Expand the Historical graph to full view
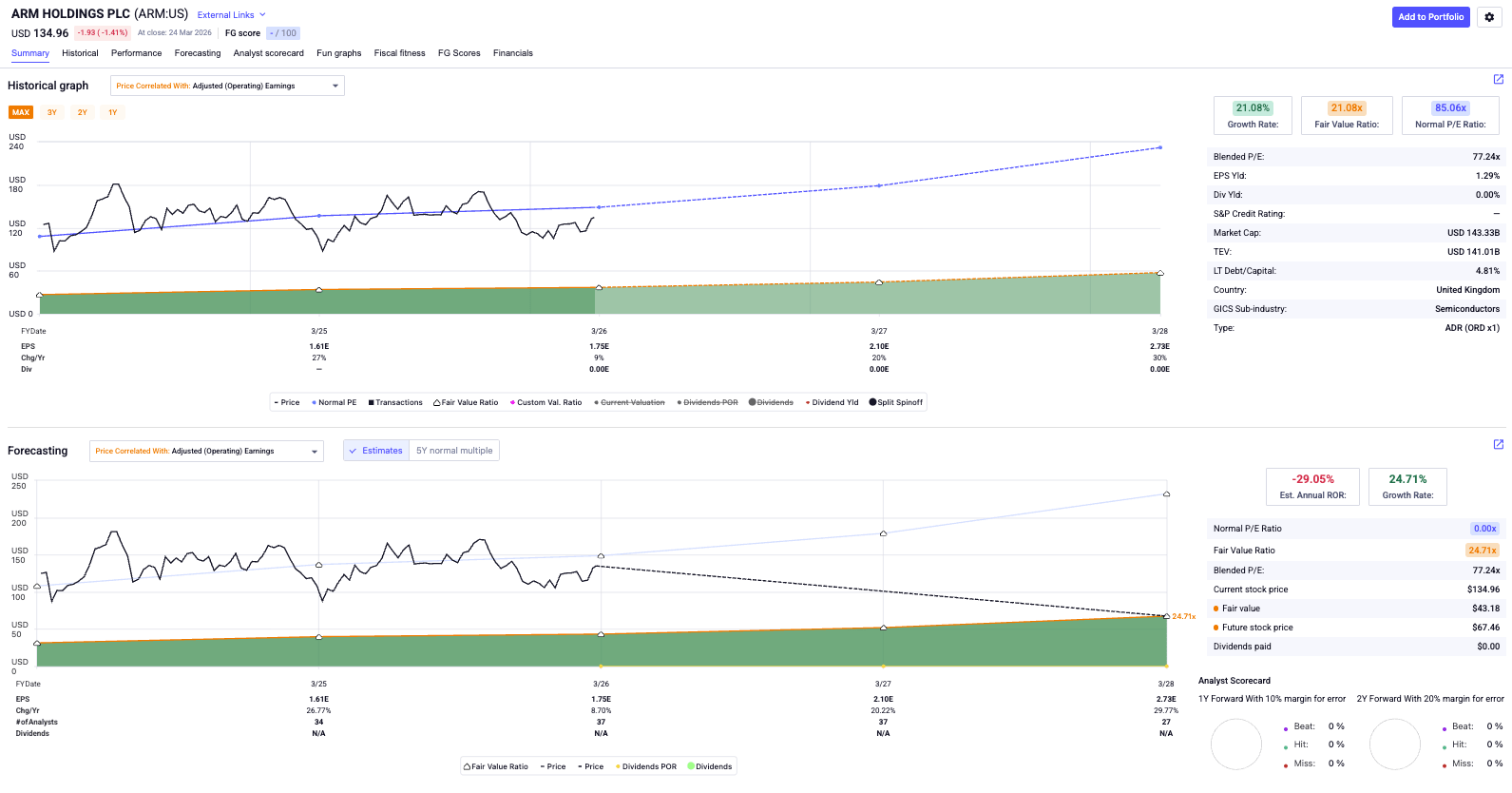 (x=1499, y=80)
